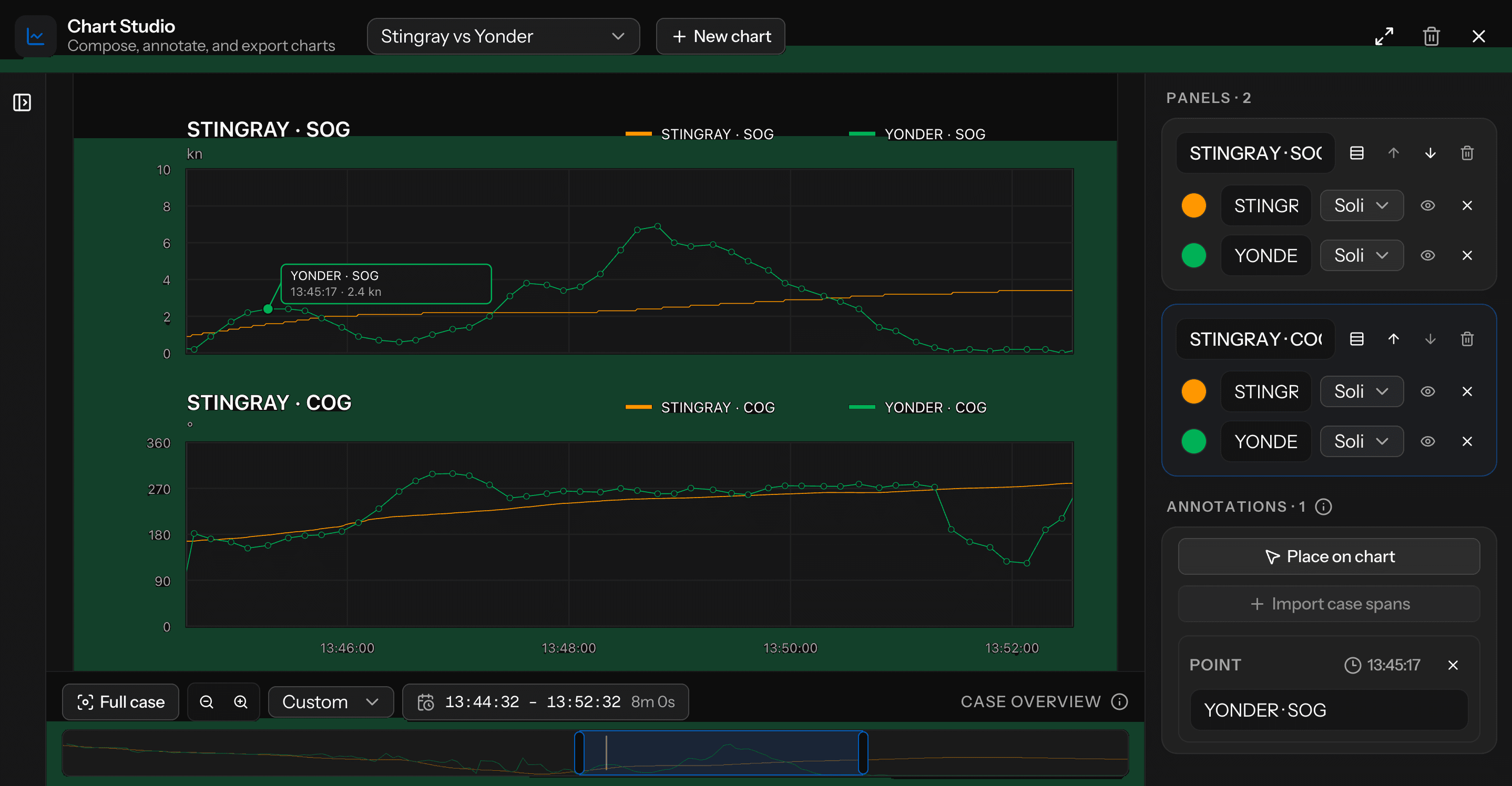Open layout options for STINGRAY·SOG panel

click(x=1356, y=153)
